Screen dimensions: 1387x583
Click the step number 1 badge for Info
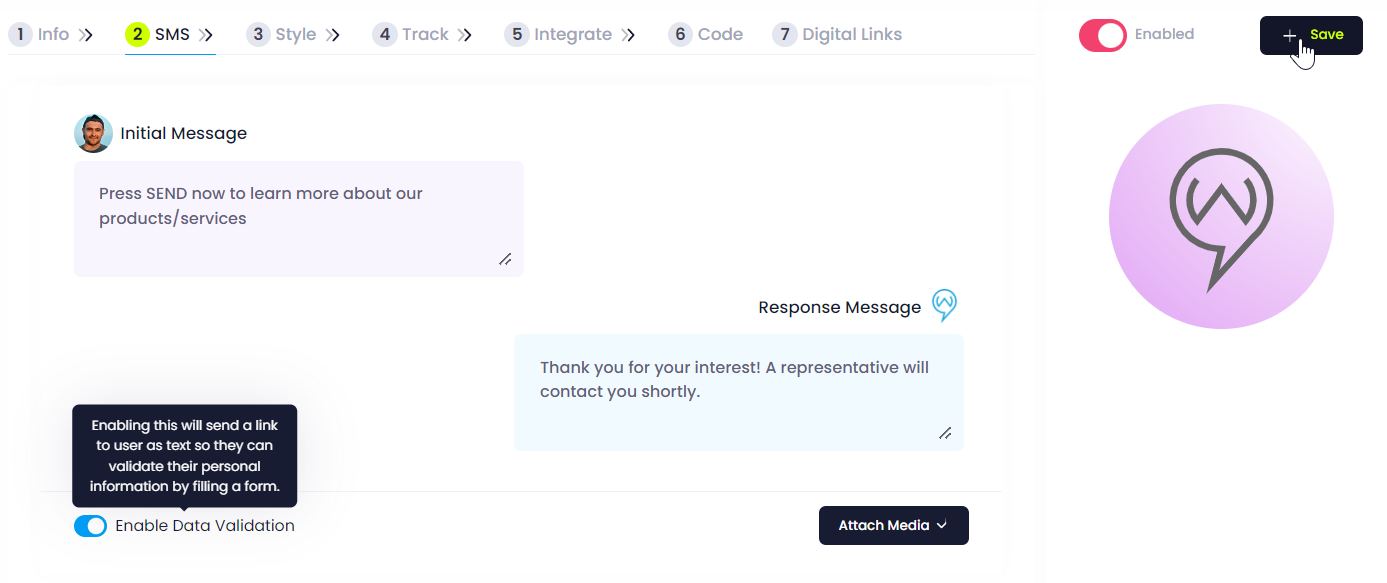(x=20, y=34)
